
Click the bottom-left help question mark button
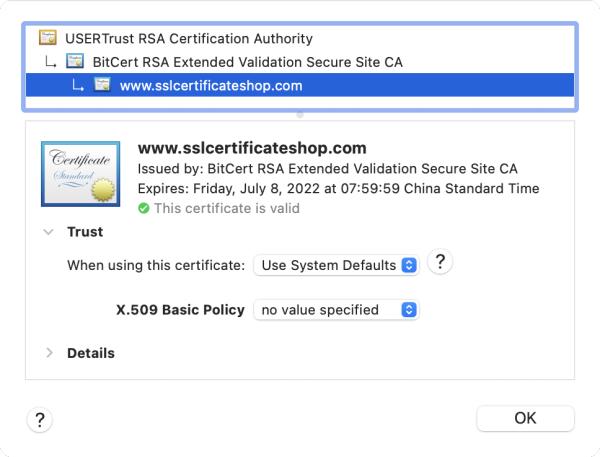click(x=39, y=419)
